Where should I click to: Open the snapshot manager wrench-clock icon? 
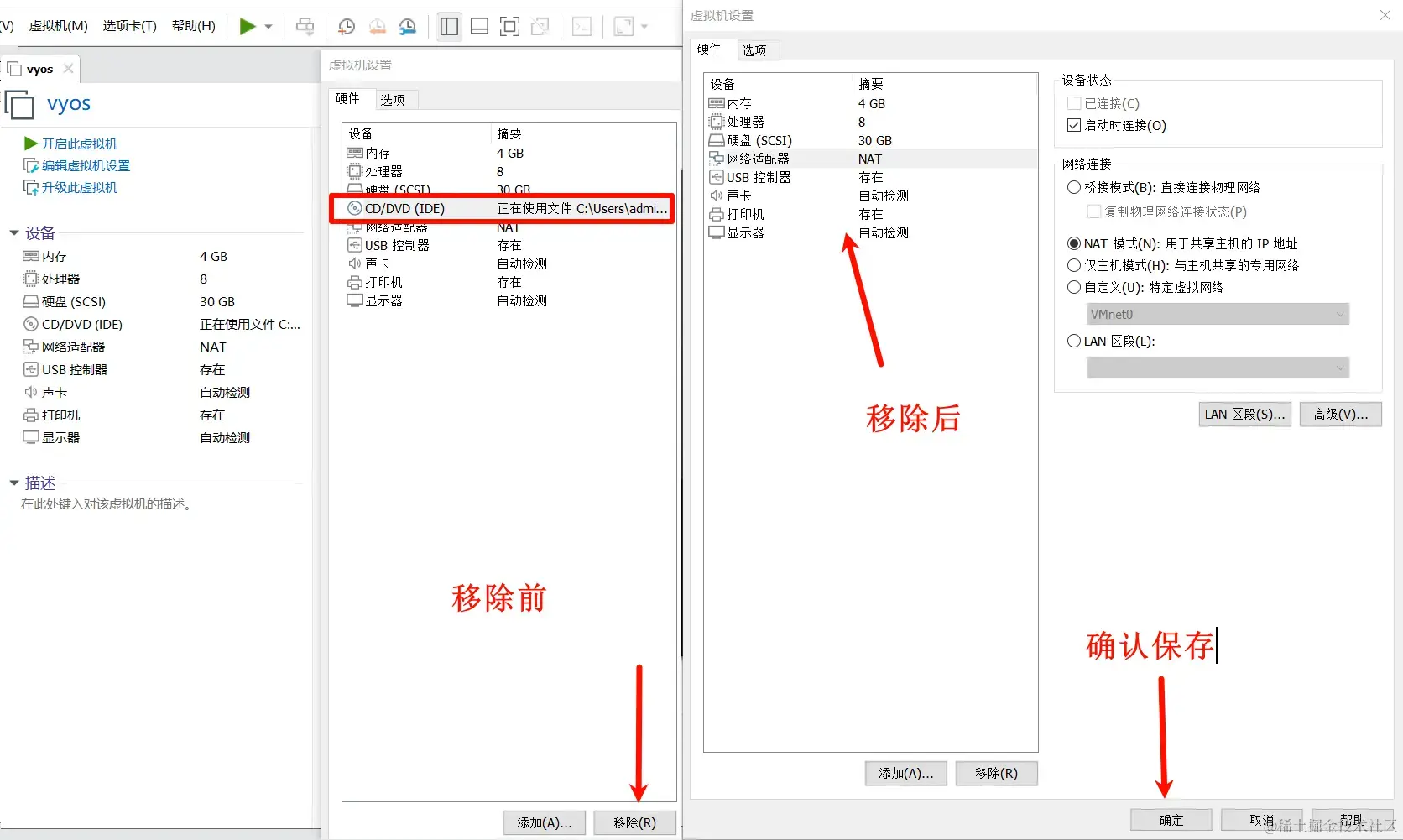(x=408, y=27)
